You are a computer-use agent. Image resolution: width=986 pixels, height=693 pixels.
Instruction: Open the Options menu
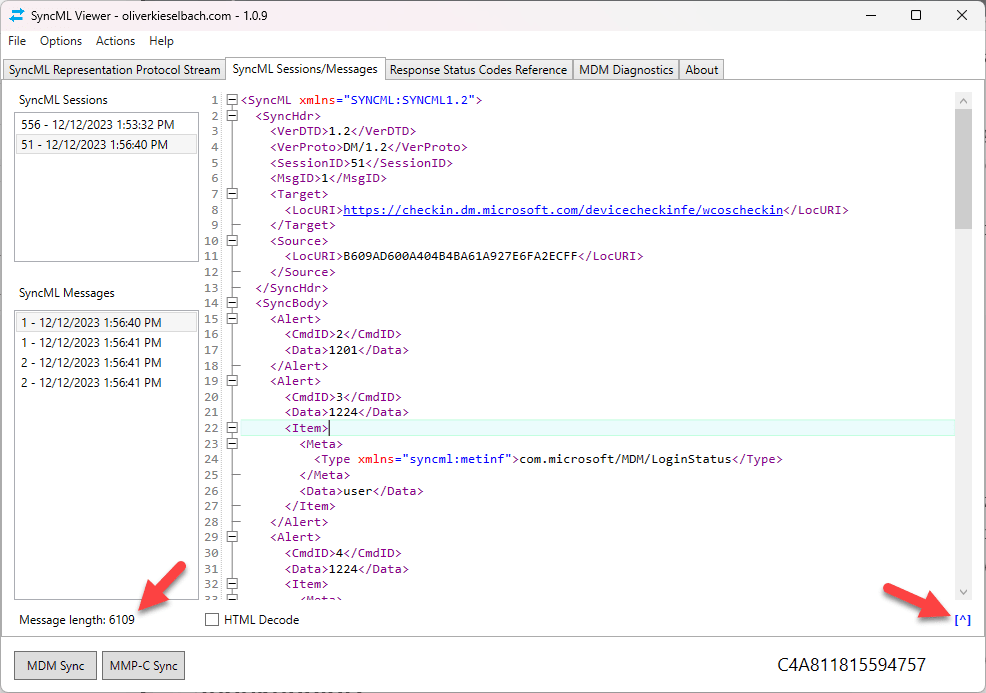(x=61, y=41)
